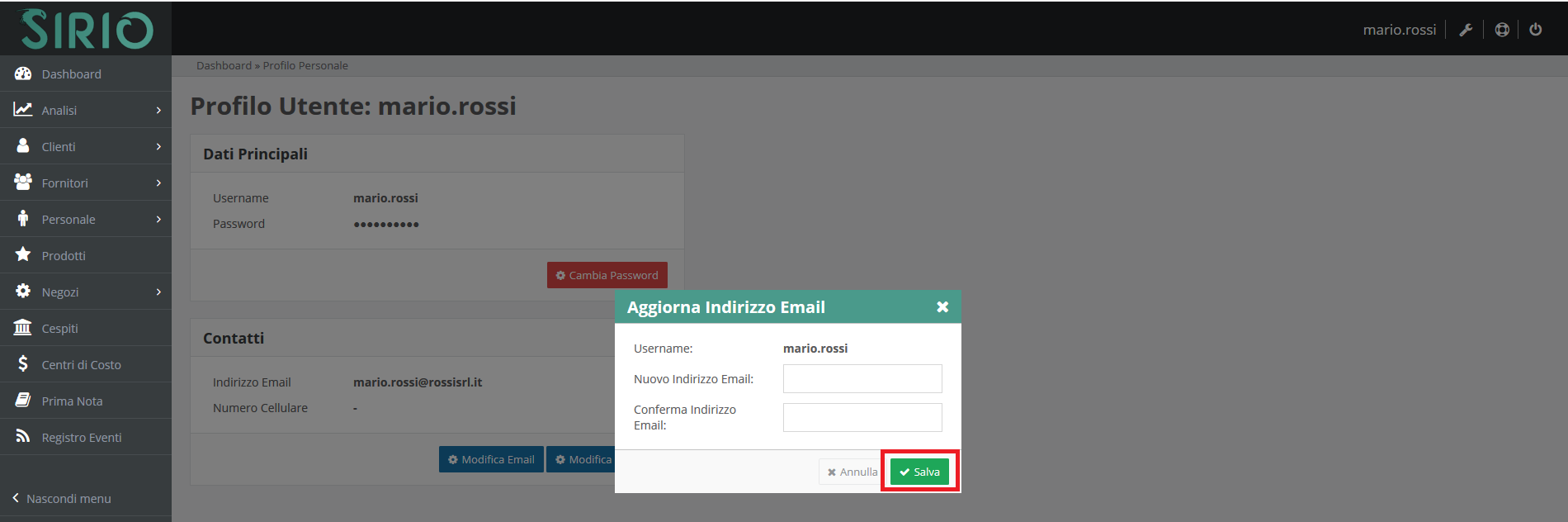
Task: Click the Dashboard gauge icon in sidebar
Action: (23, 74)
